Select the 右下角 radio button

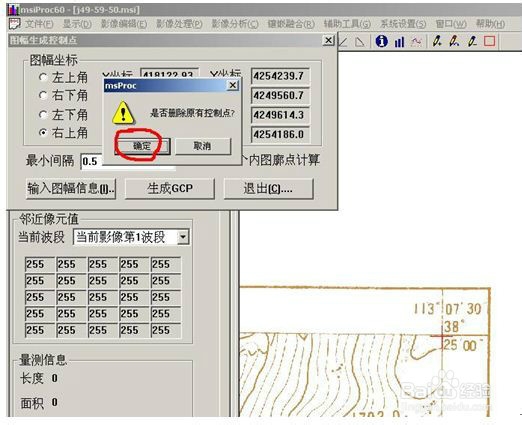tap(43, 95)
